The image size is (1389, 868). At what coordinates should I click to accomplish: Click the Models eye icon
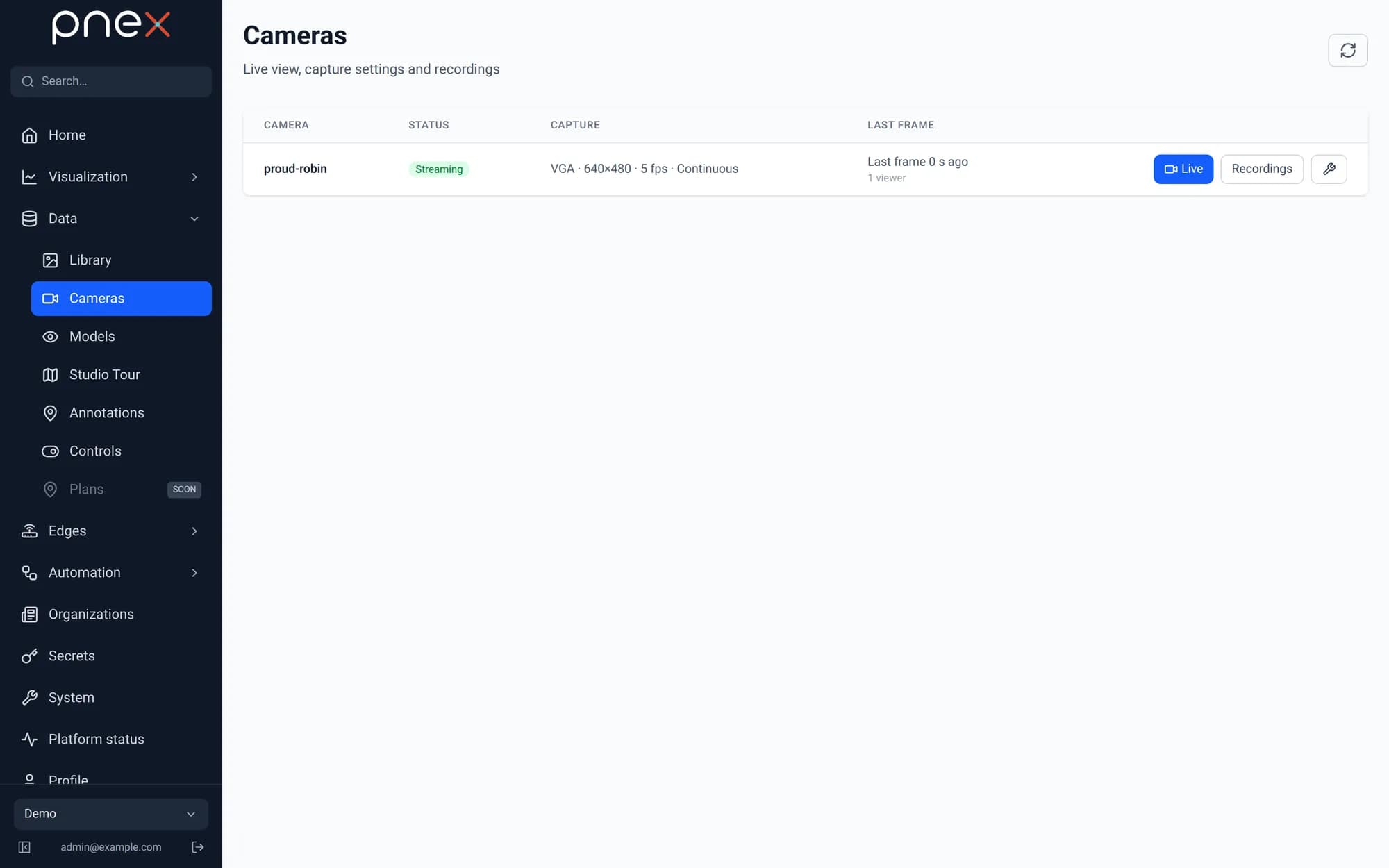tap(50, 337)
